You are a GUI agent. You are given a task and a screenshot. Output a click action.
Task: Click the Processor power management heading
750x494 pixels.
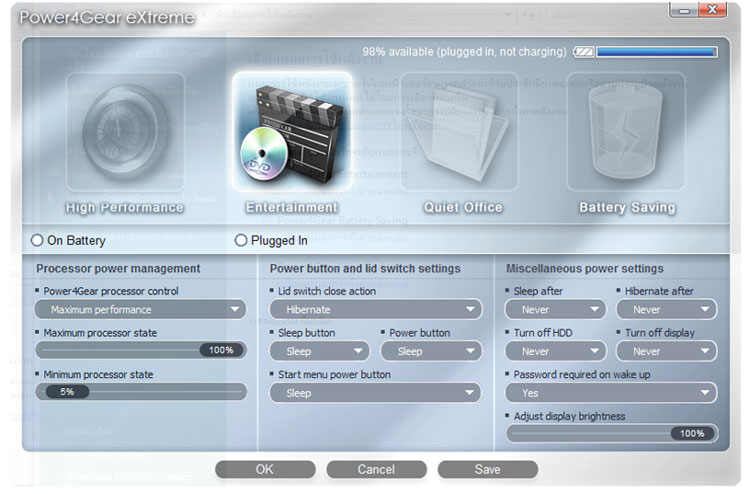click(x=118, y=269)
